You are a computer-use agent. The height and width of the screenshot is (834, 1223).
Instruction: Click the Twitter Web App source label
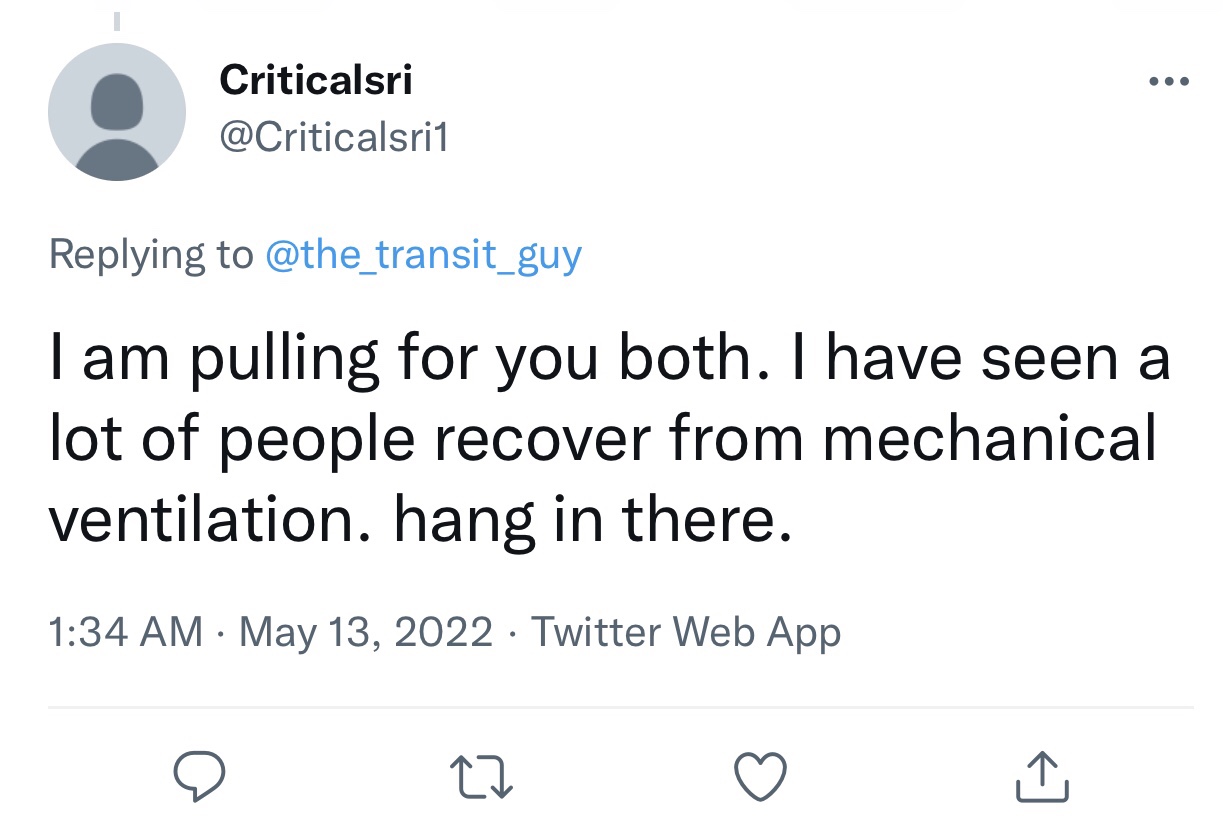(x=685, y=632)
